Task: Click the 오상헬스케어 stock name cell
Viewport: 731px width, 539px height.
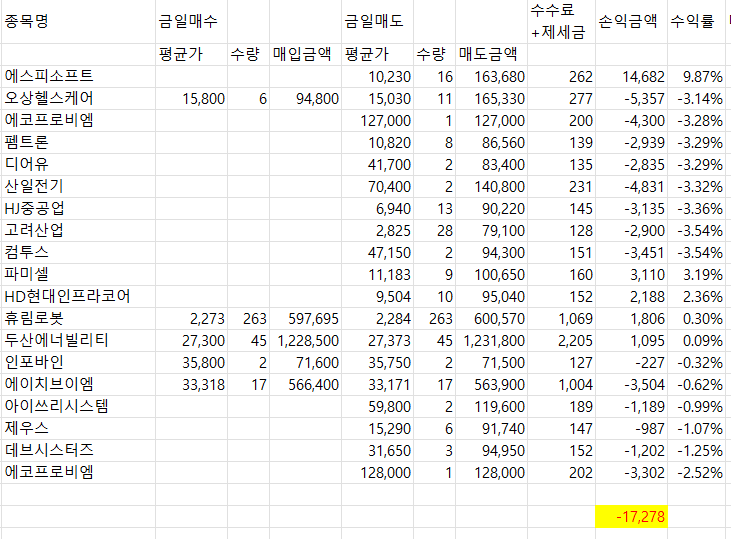Action: (x=78, y=98)
